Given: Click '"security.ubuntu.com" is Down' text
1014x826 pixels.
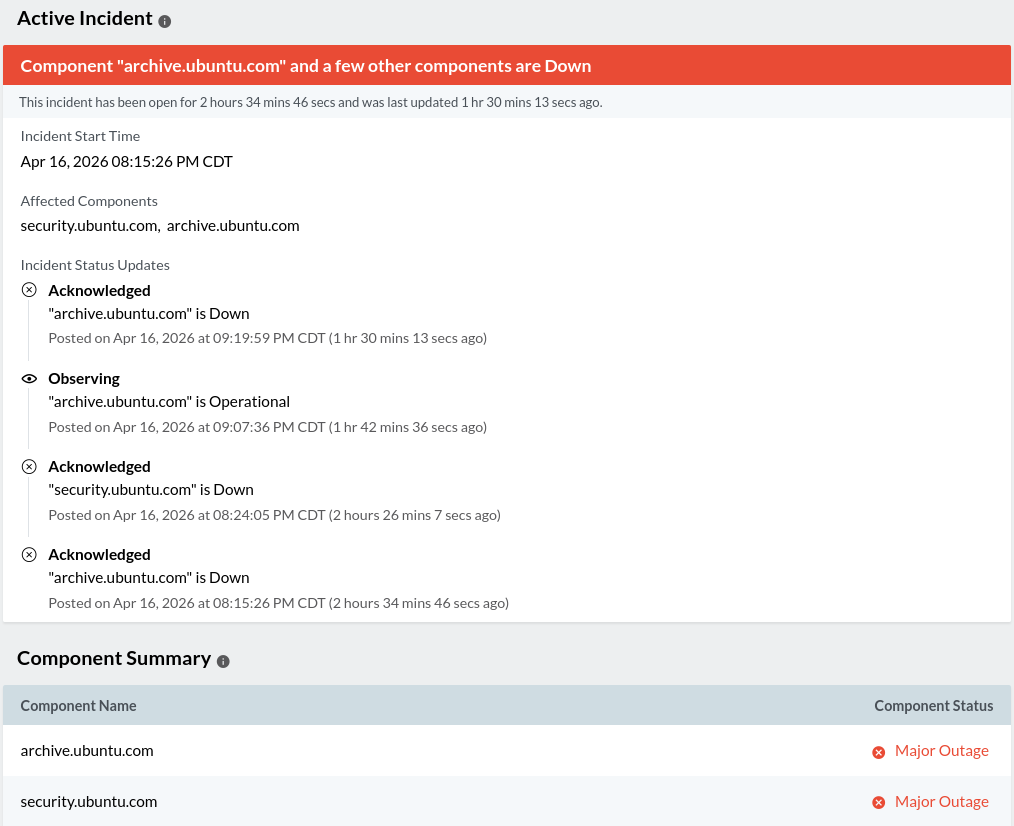Looking at the screenshot, I should pos(151,490).
